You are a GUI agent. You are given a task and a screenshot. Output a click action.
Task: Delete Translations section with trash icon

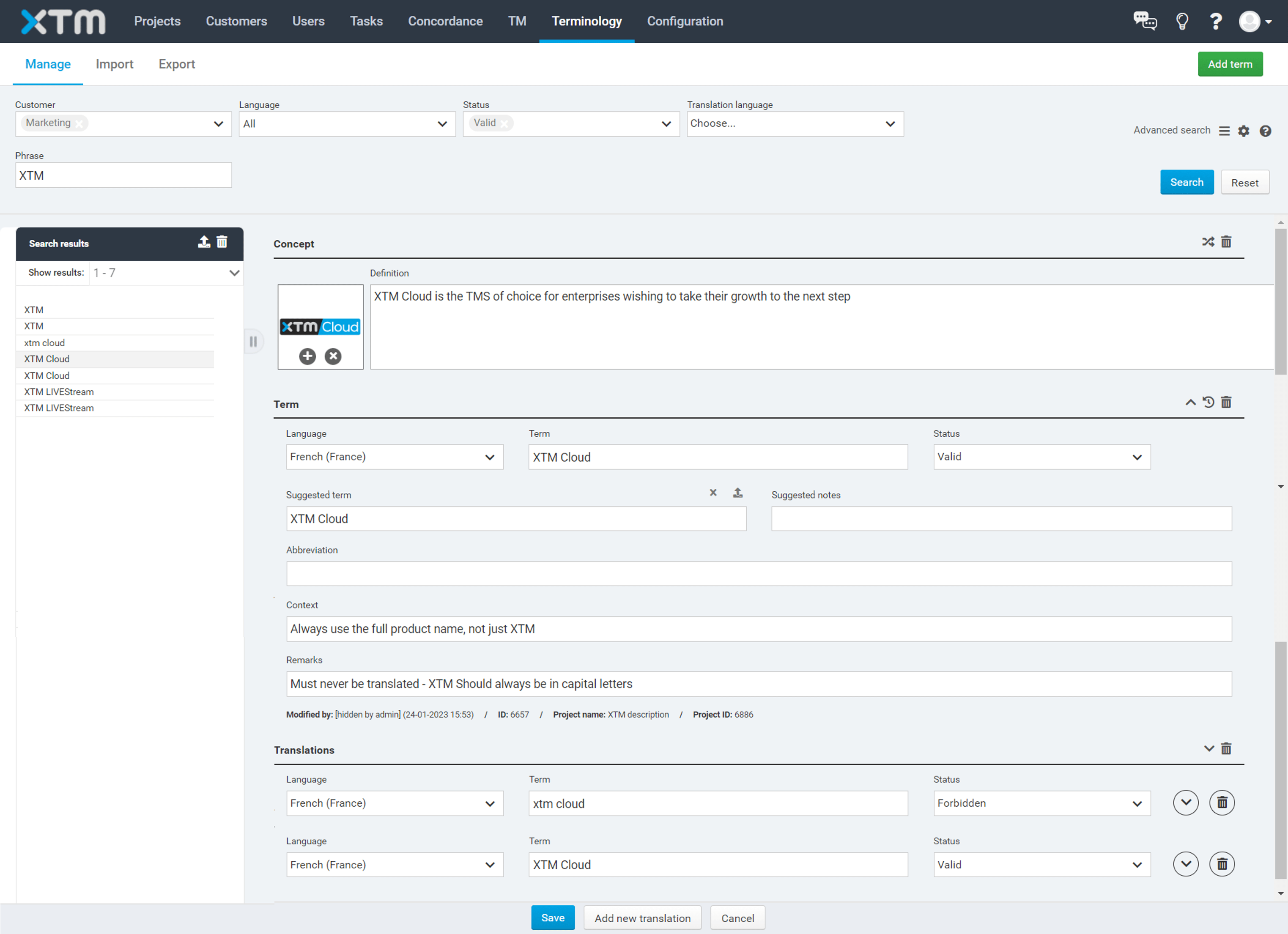pyautogui.click(x=1226, y=748)
